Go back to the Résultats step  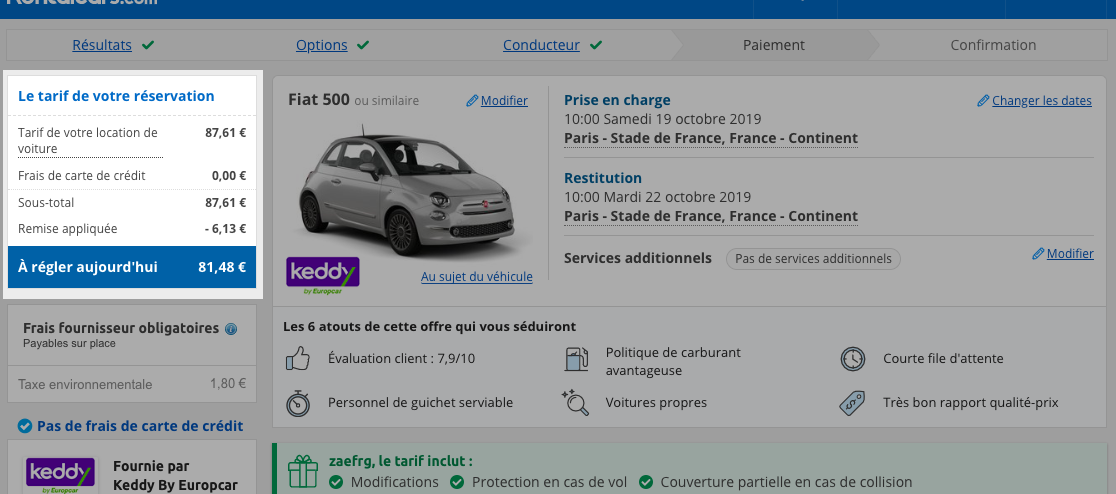tap(102, 45)
